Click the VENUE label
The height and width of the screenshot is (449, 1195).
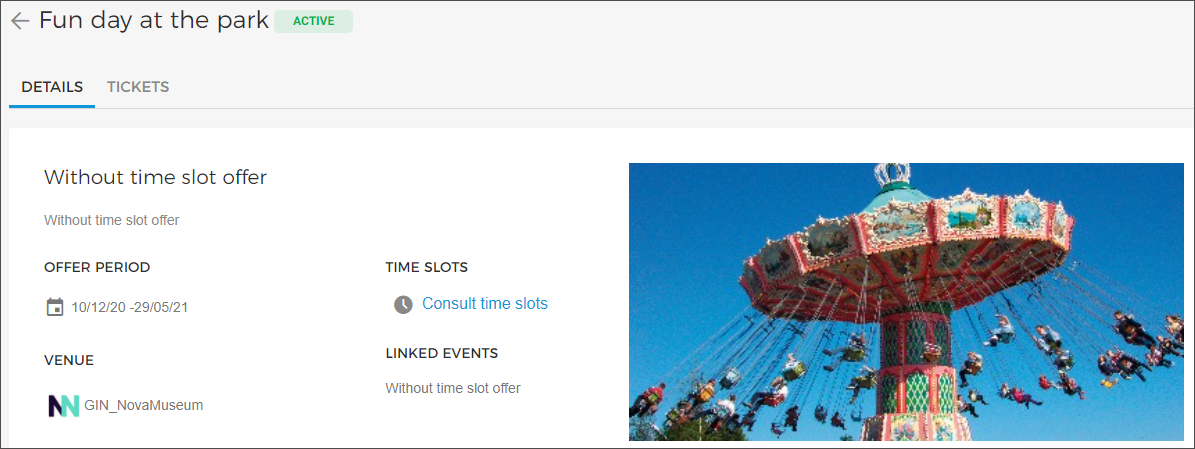(x=69, y=361)
